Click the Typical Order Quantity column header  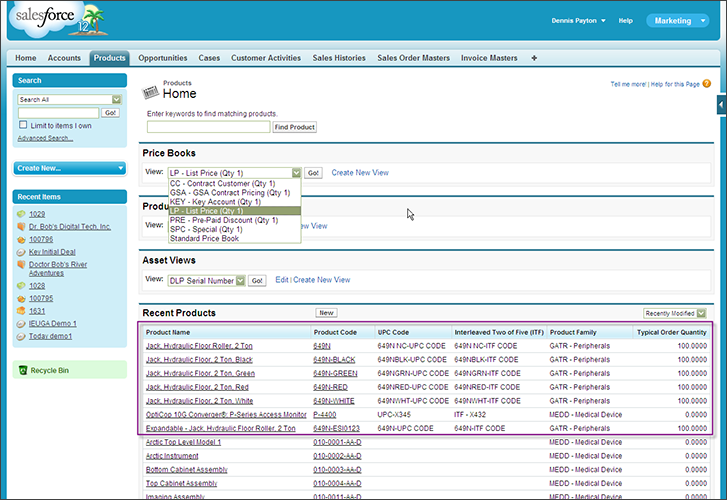point(671,332)
